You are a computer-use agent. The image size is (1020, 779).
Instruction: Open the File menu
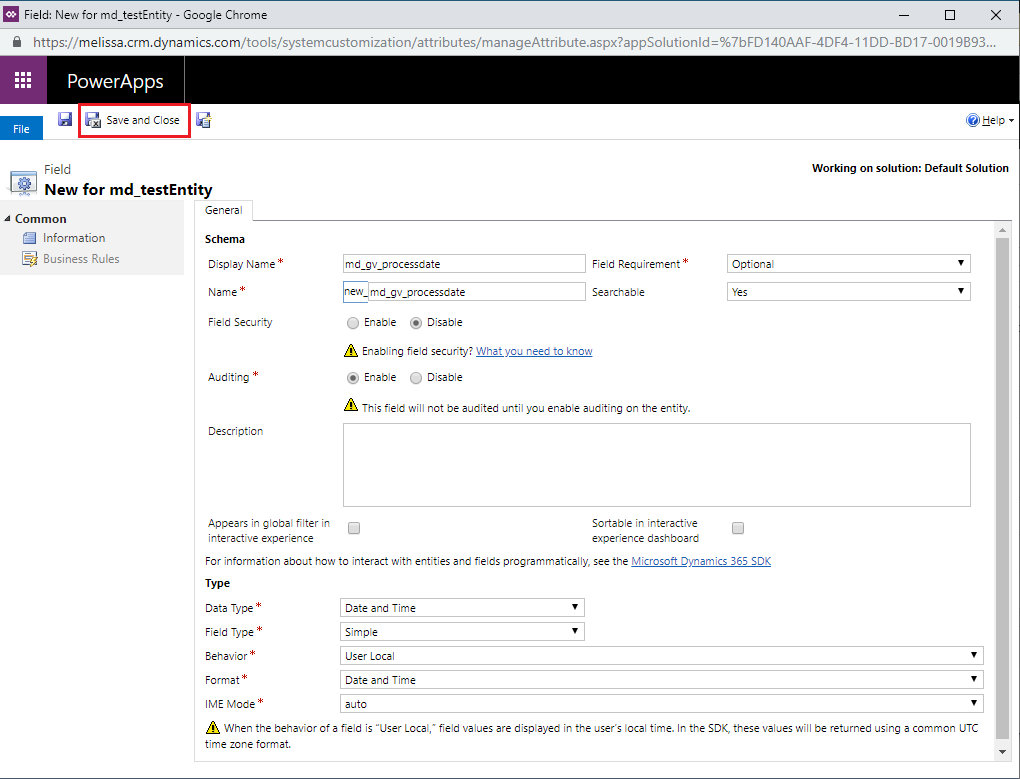[21, 129]
